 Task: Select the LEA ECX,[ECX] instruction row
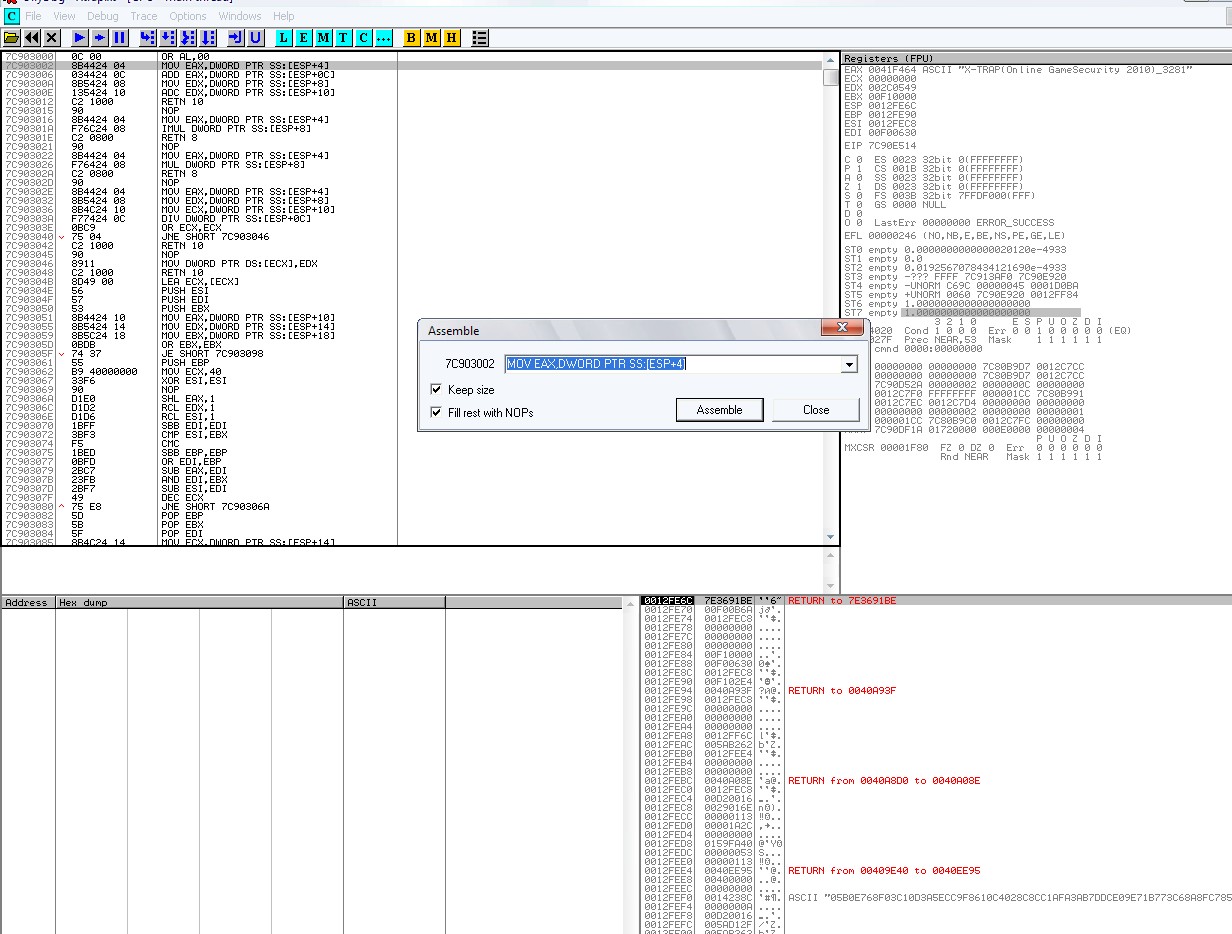point(199,281)
